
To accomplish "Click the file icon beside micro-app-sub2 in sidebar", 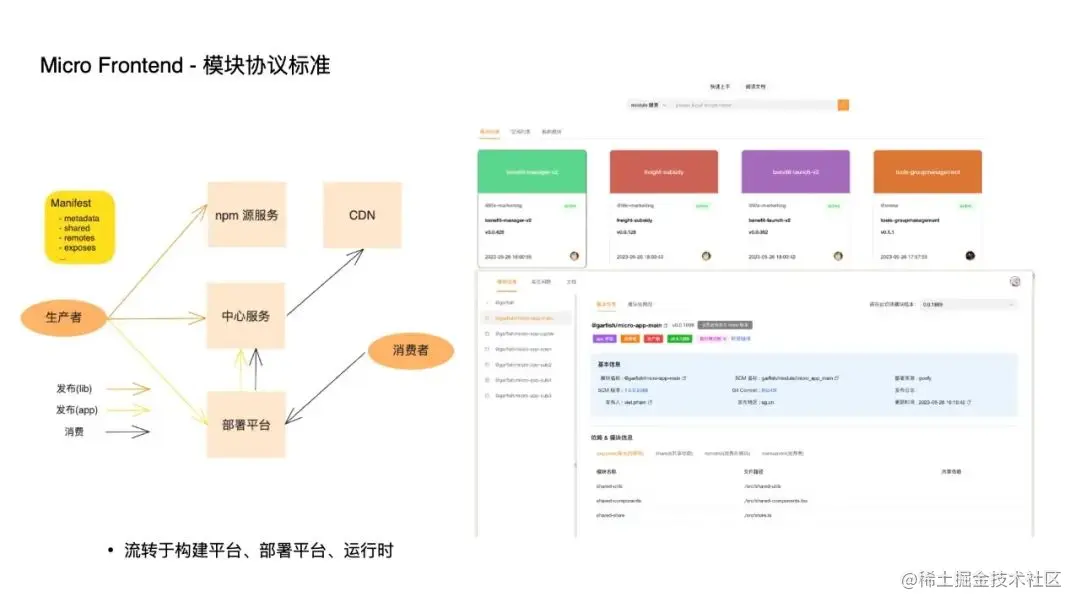I will click(487, 366).
